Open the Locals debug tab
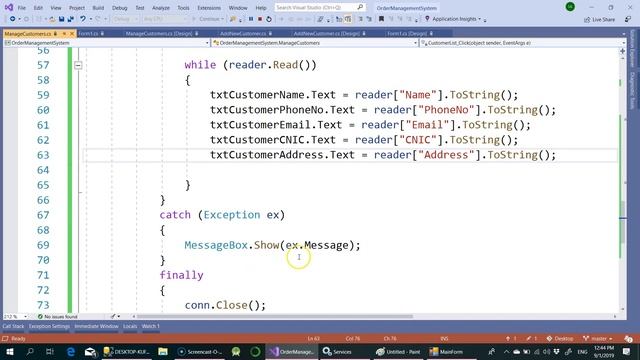 click(130, 326)
